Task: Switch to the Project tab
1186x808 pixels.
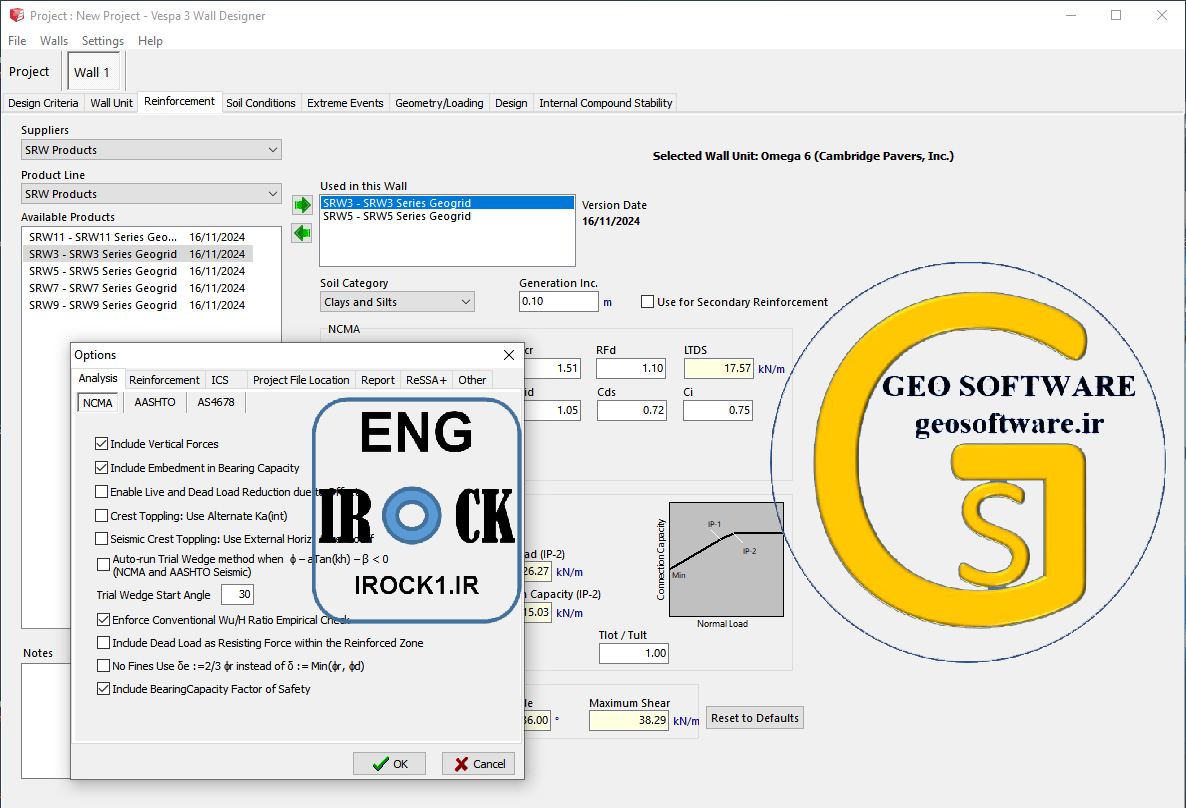Action: coord(29,72)
